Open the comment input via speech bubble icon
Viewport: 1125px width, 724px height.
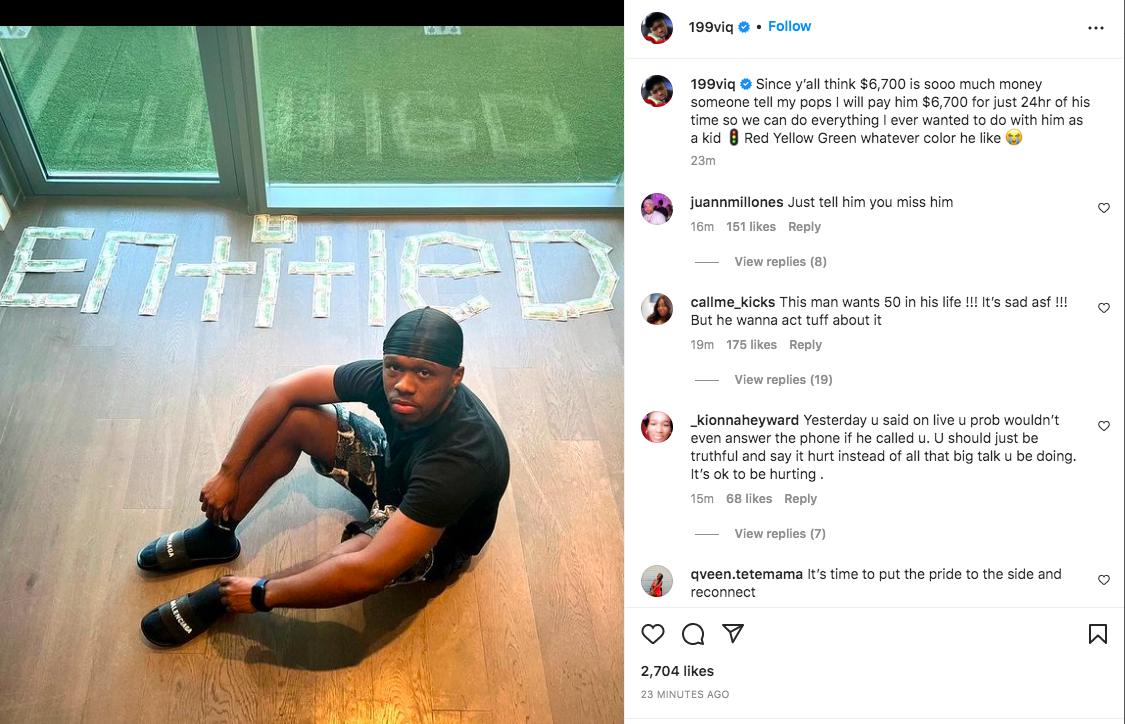(x=693, y=634)
